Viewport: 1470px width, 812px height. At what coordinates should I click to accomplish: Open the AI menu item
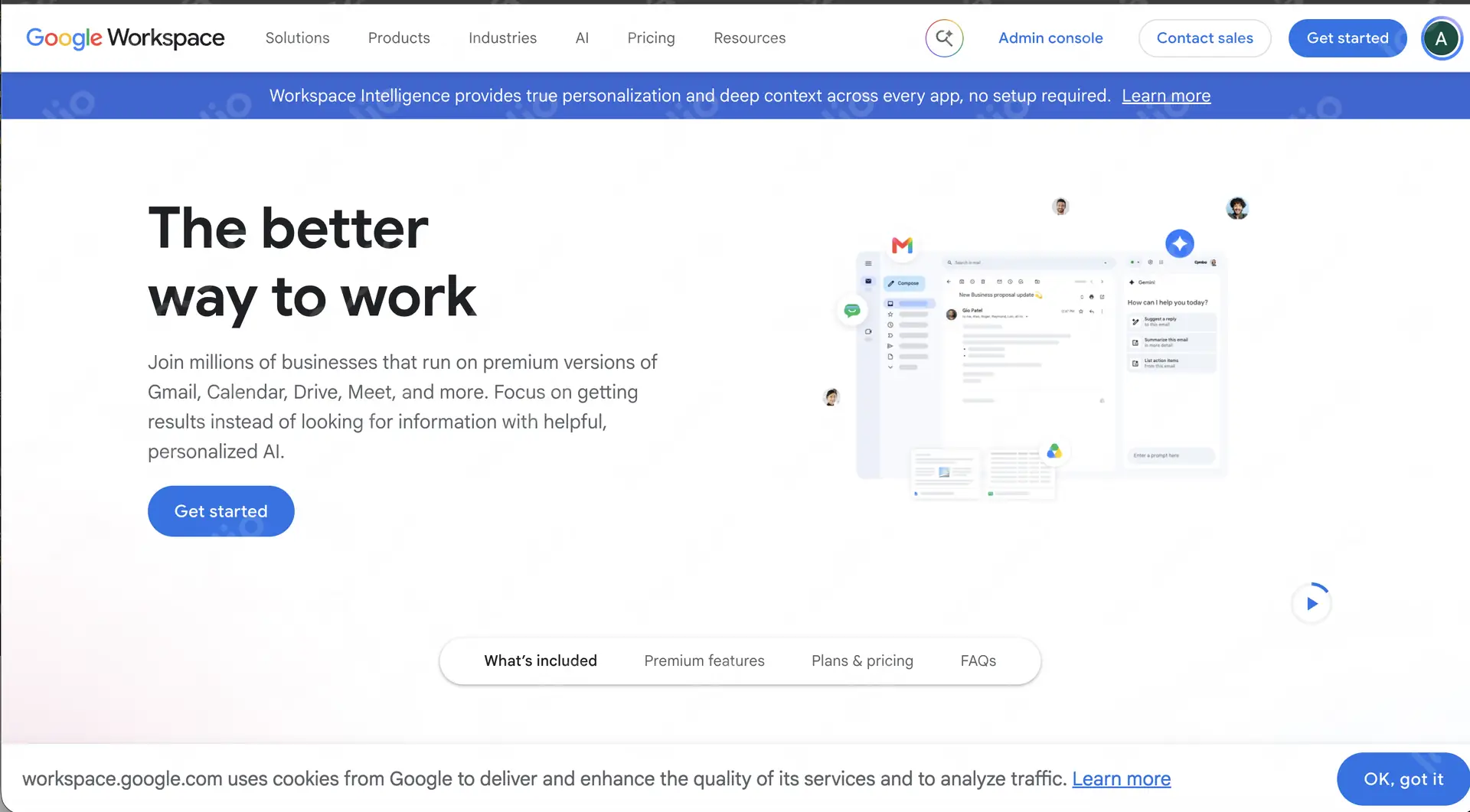tap(582, 38)
